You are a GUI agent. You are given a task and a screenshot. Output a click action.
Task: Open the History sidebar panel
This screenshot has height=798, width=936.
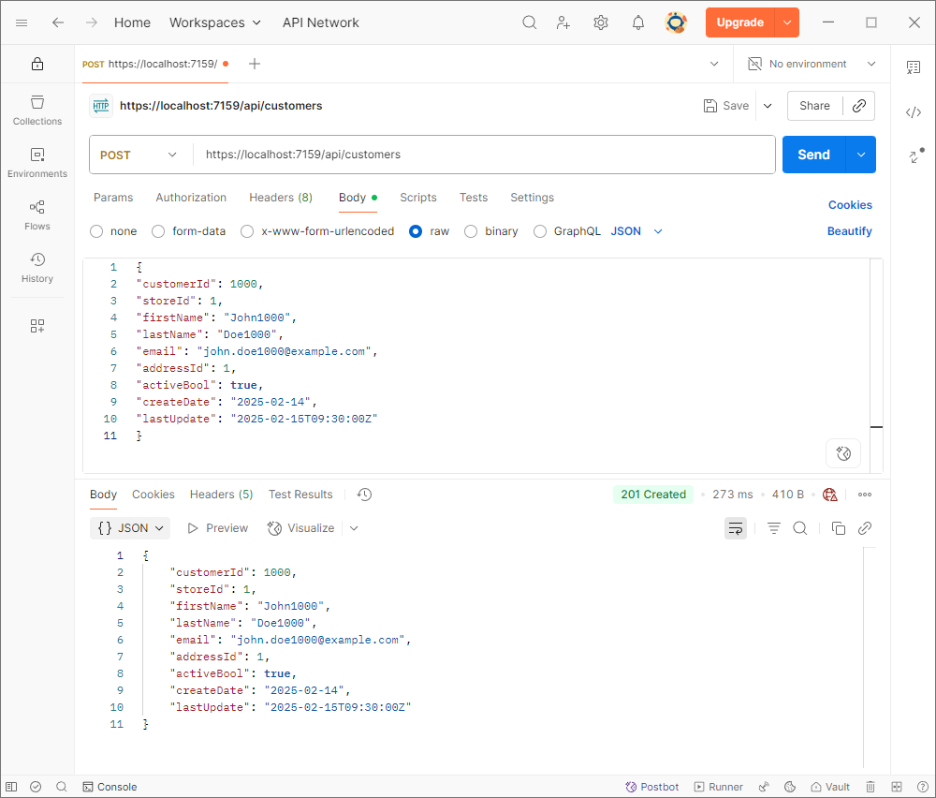pyautogui.click(x=37, y=267)
